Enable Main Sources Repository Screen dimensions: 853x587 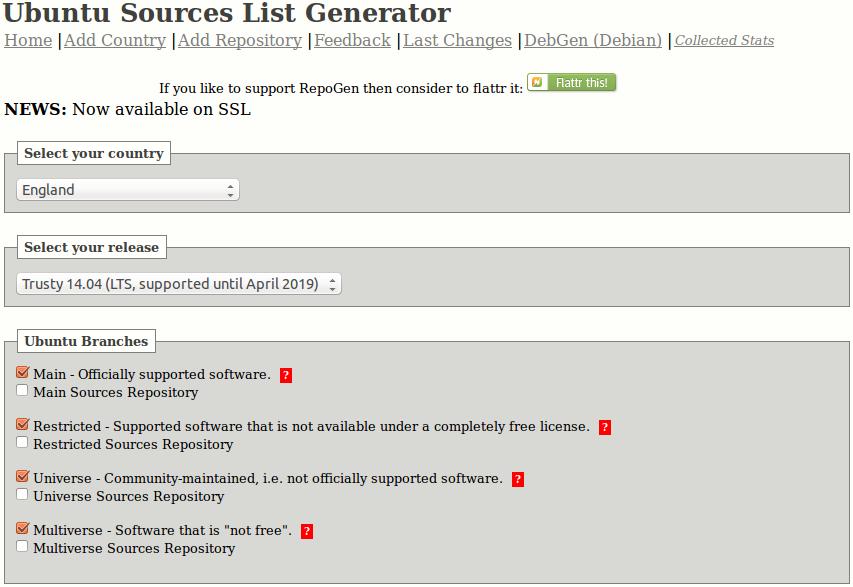pos(23,390)
